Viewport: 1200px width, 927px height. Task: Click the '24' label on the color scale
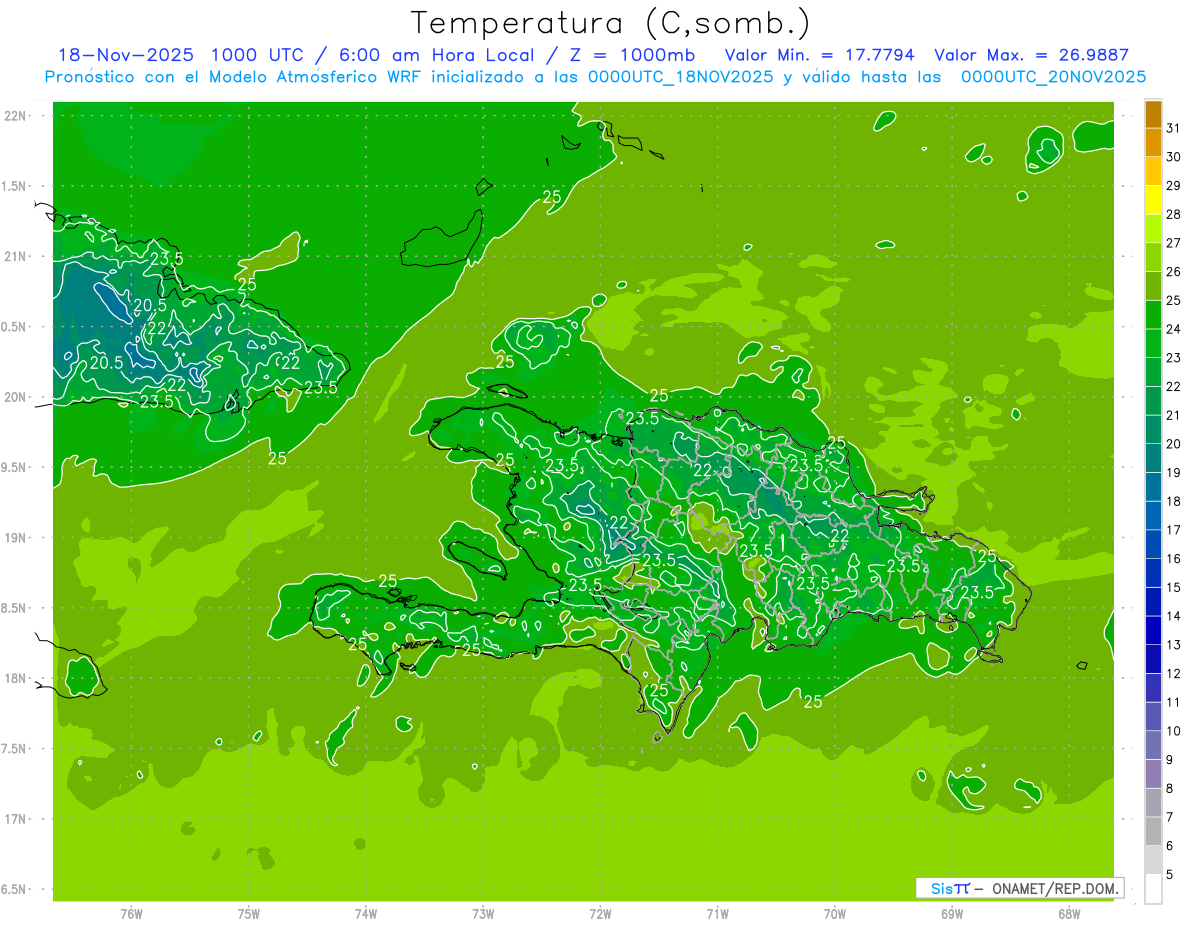pyautogui.click(x=1174, y=329)
